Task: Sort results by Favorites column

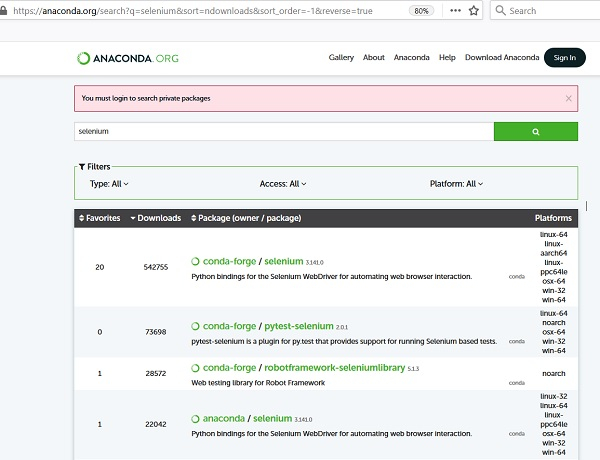Action: click(99, 218)
